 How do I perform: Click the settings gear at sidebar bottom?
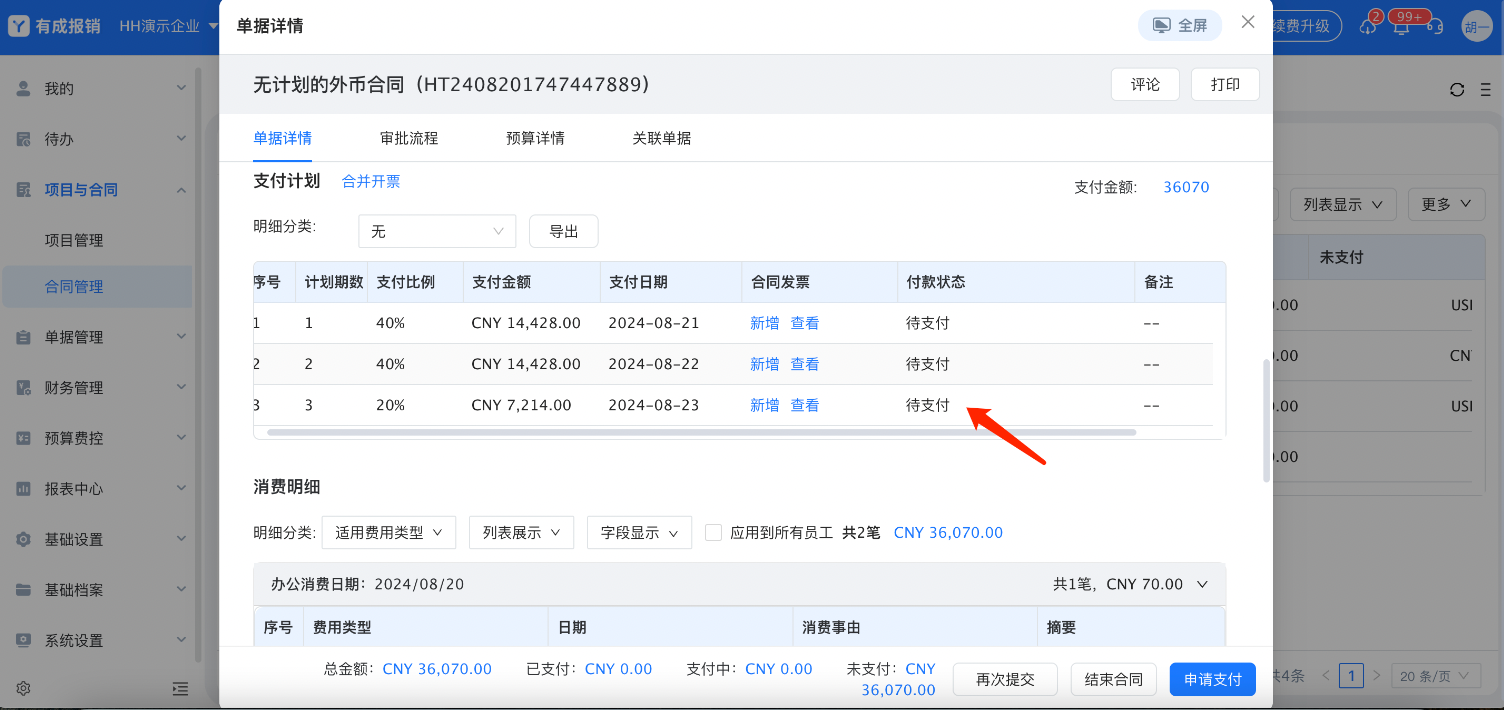coord(23,688)
